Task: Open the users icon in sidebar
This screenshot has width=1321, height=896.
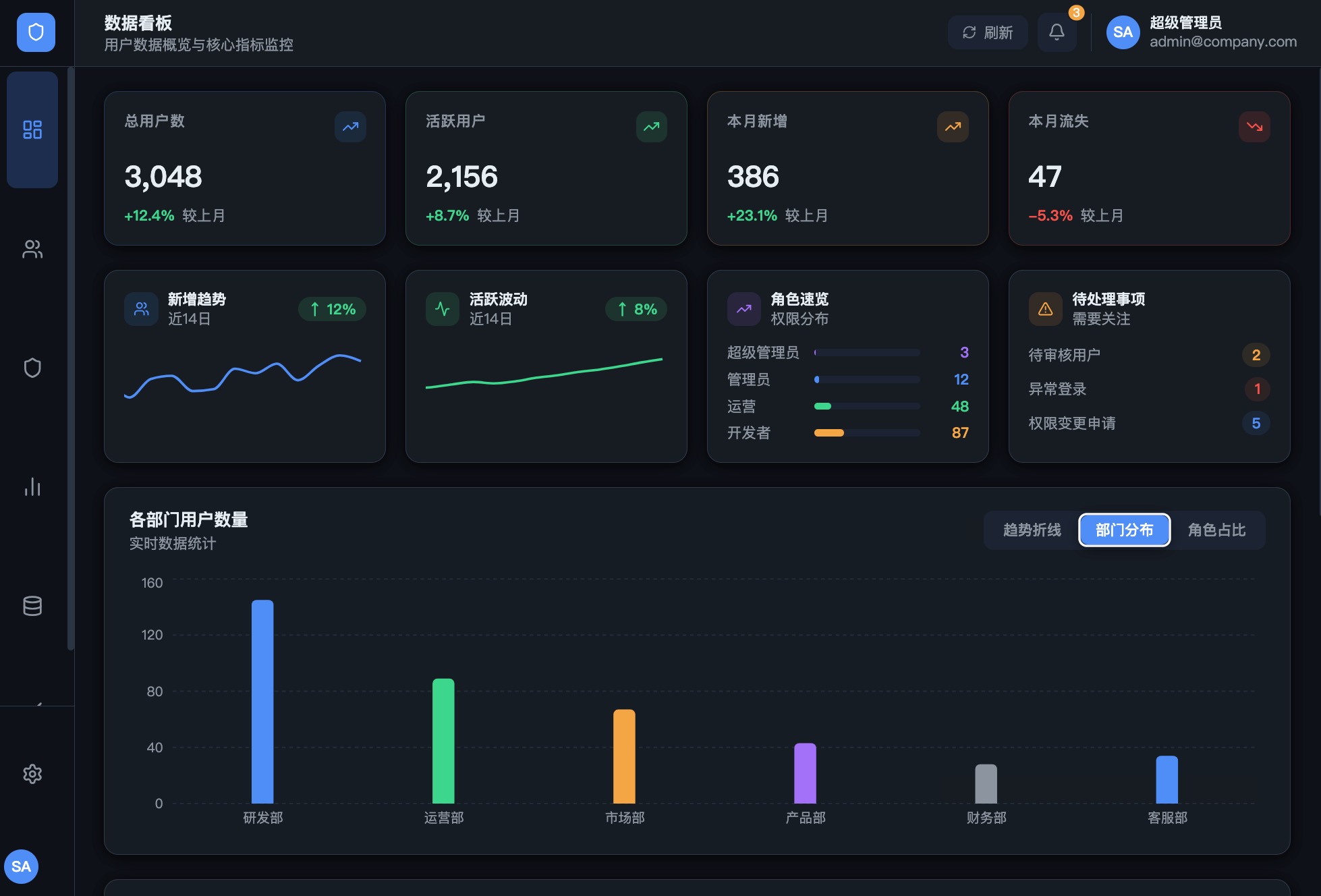Action: [32, 250]
